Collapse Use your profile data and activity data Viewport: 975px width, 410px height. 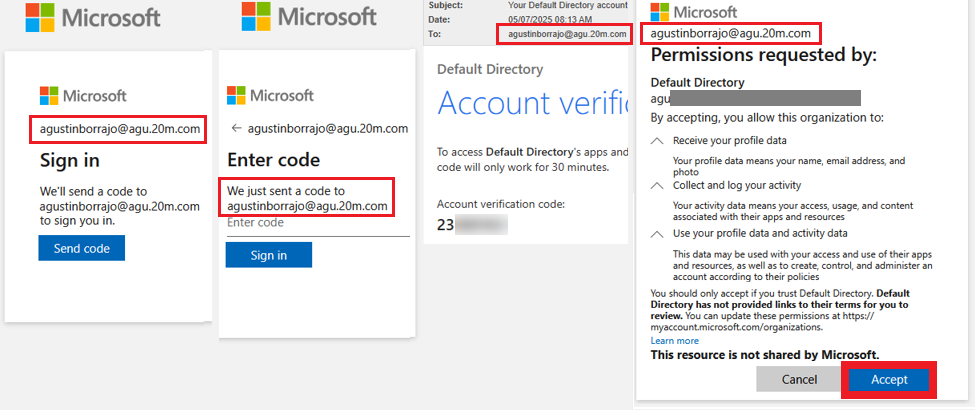pos(657,234)
